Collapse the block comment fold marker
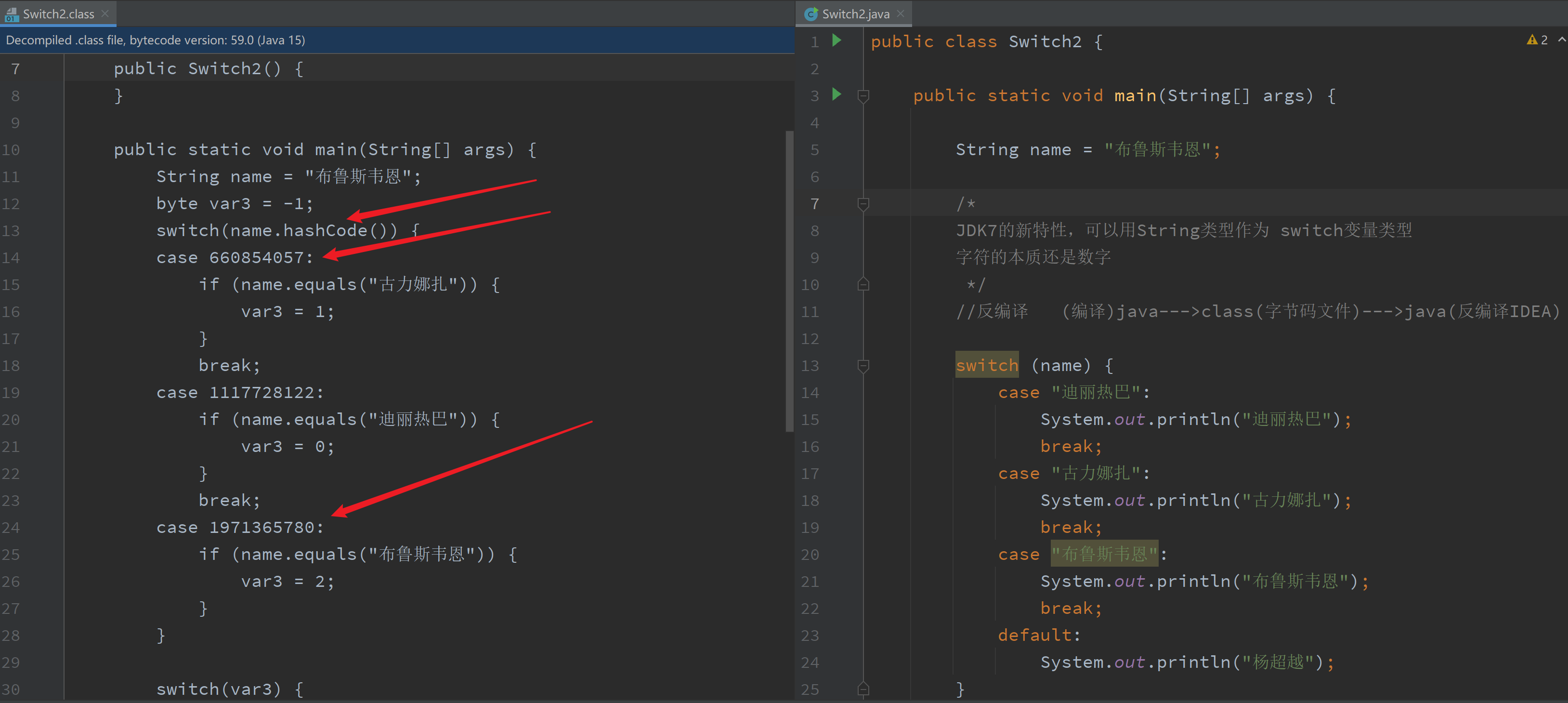 (x=863, y=203)
